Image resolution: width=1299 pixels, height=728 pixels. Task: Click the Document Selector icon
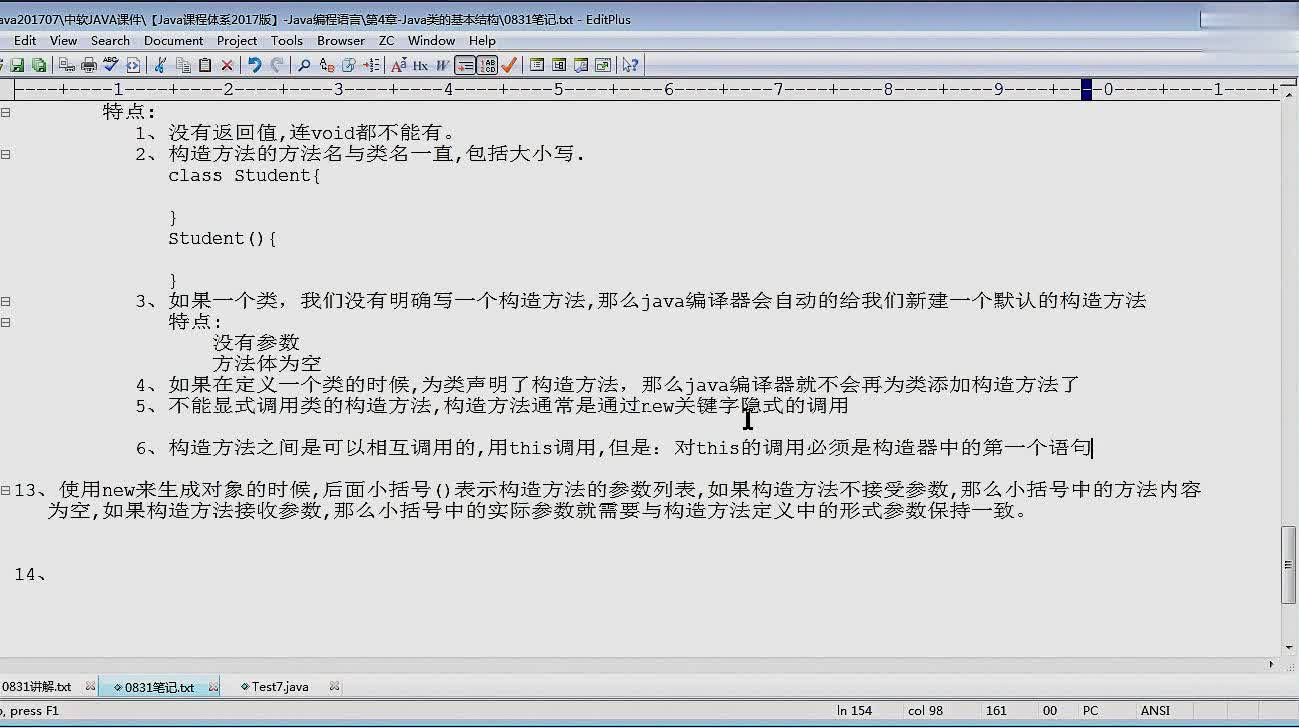pos(580,65)
